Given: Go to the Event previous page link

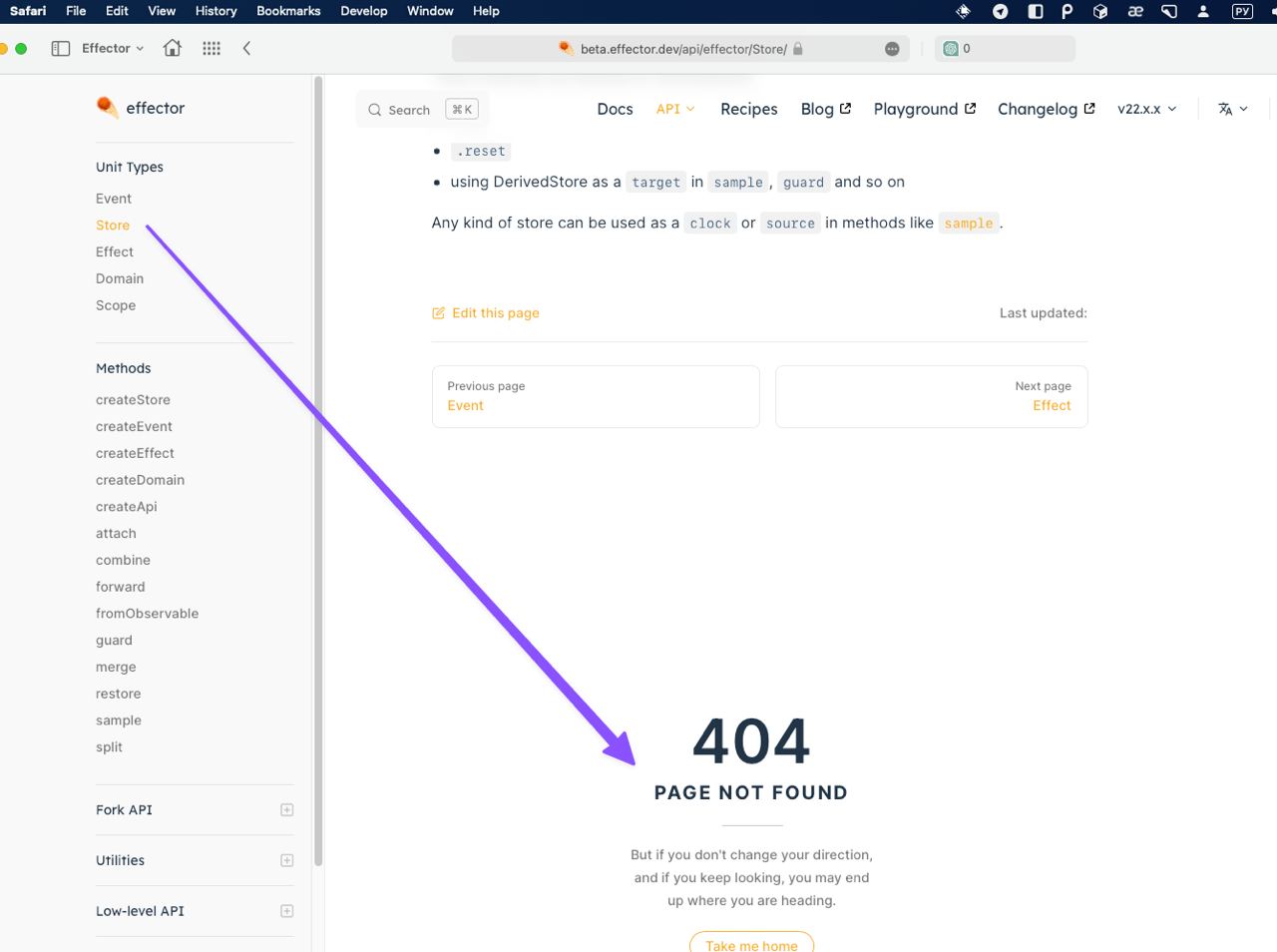Looking at the screenshot, I should coord(465,405).
